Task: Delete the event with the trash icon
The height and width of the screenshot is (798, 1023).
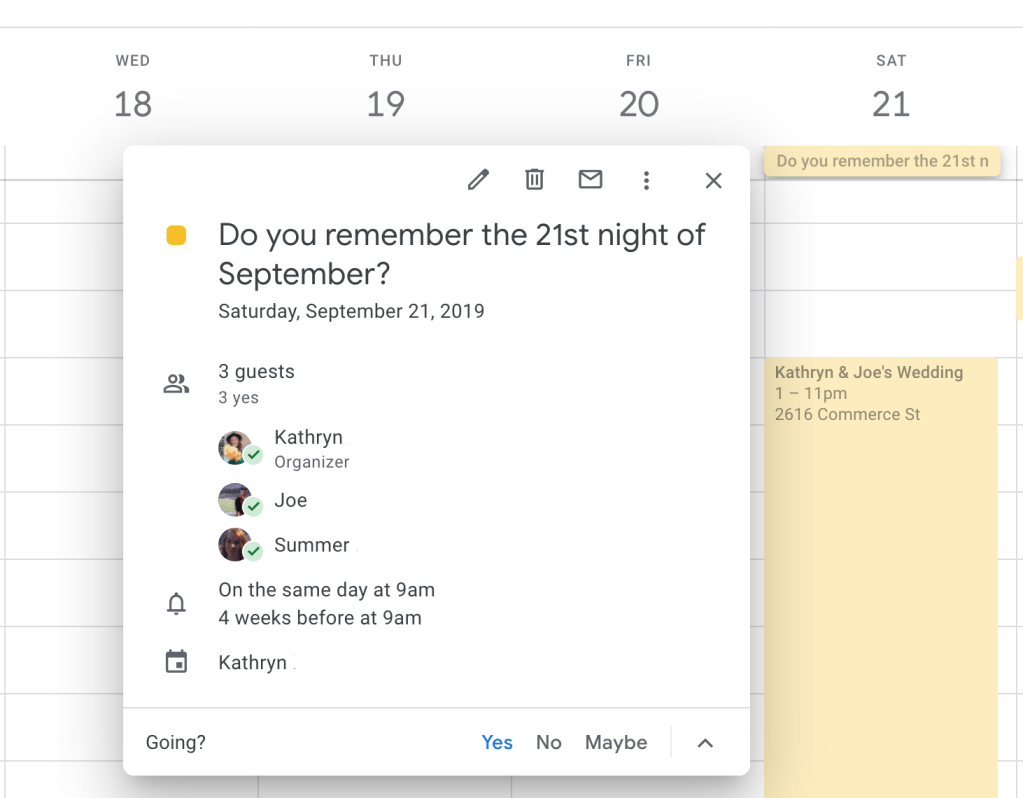Action: point(535,180)
